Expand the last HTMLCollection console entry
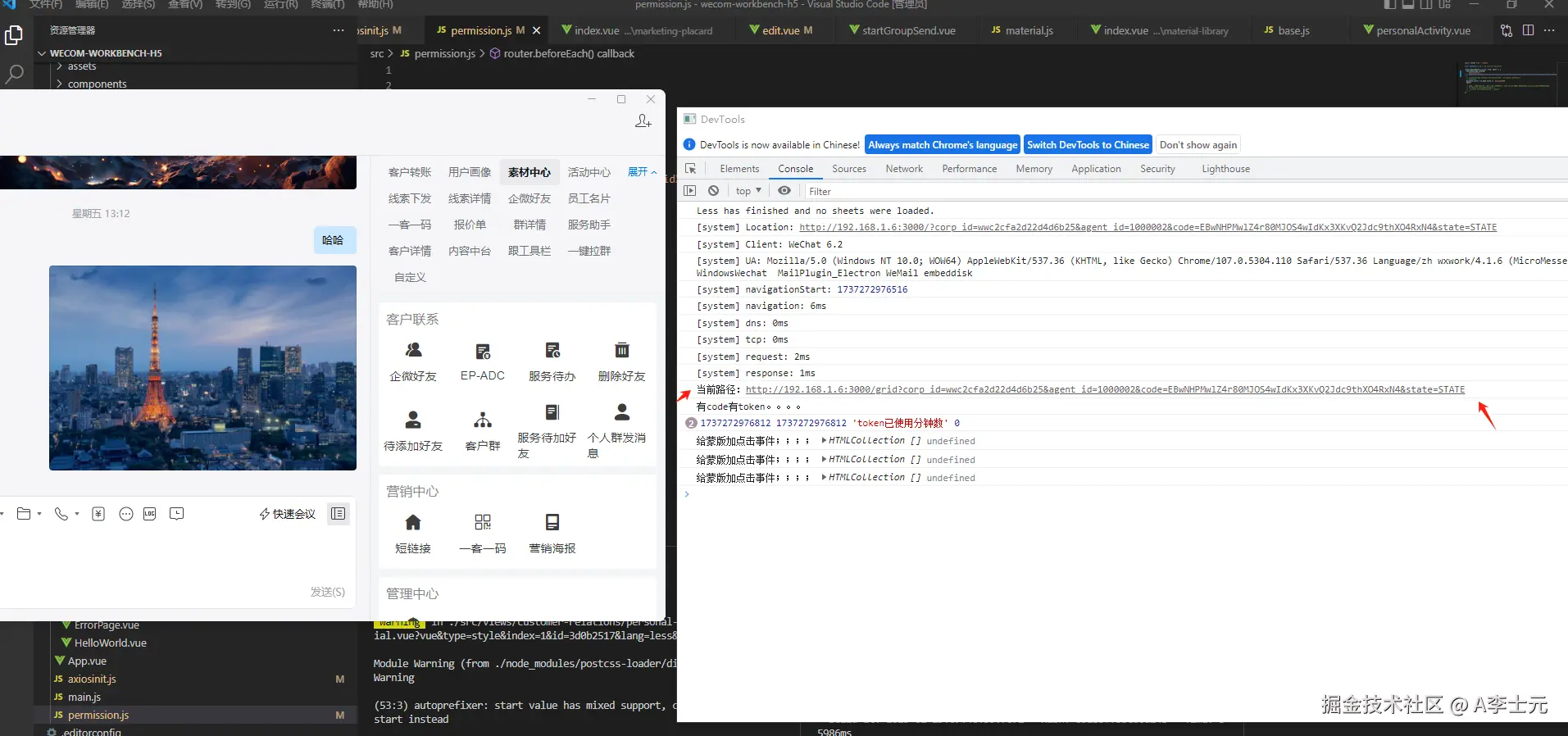The height and width of the screenshot is (736, 1568). [824, 478]
